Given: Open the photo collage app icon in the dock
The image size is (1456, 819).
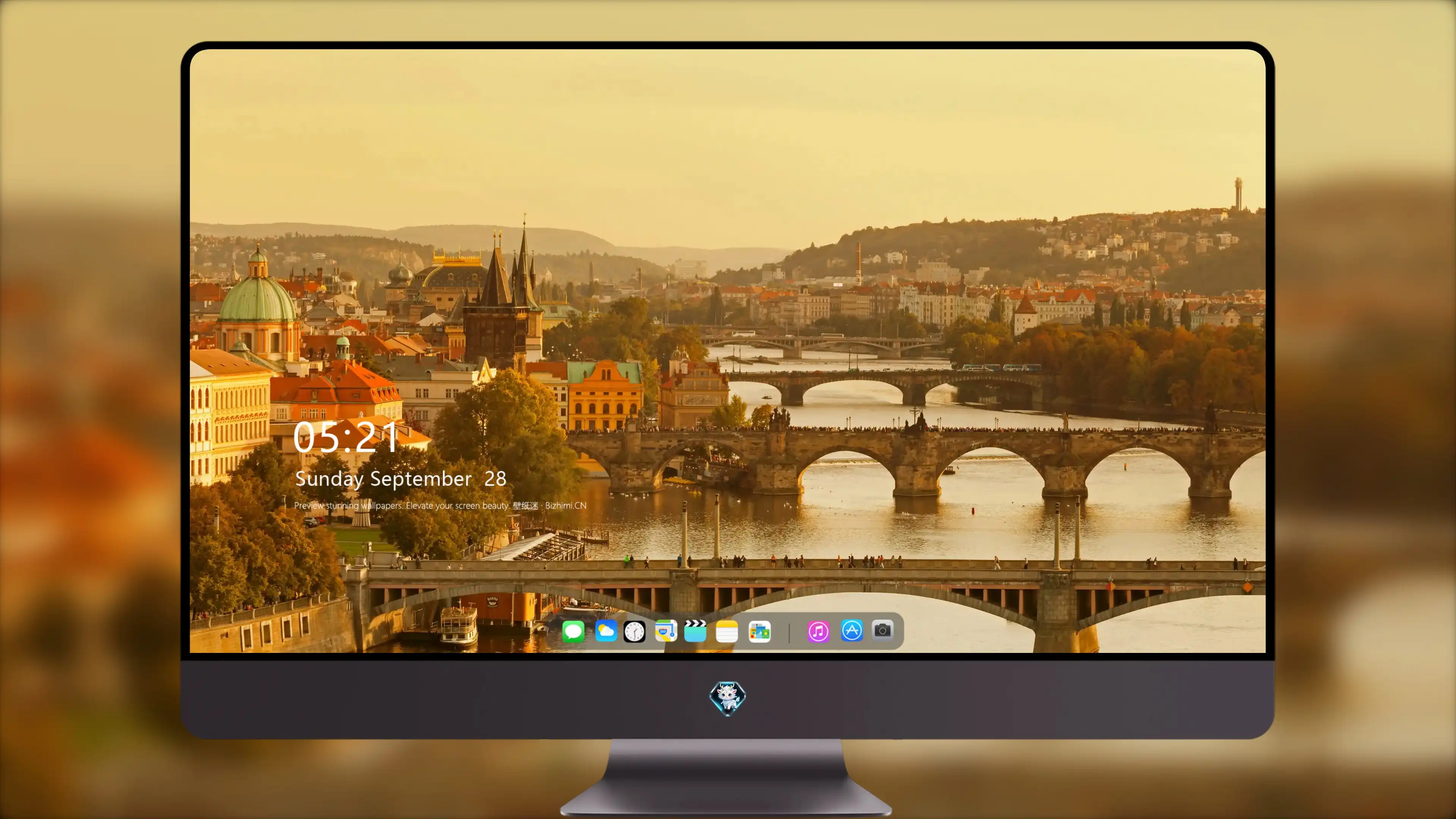Looking at the screenshot, I should click(x=759, y=631).
